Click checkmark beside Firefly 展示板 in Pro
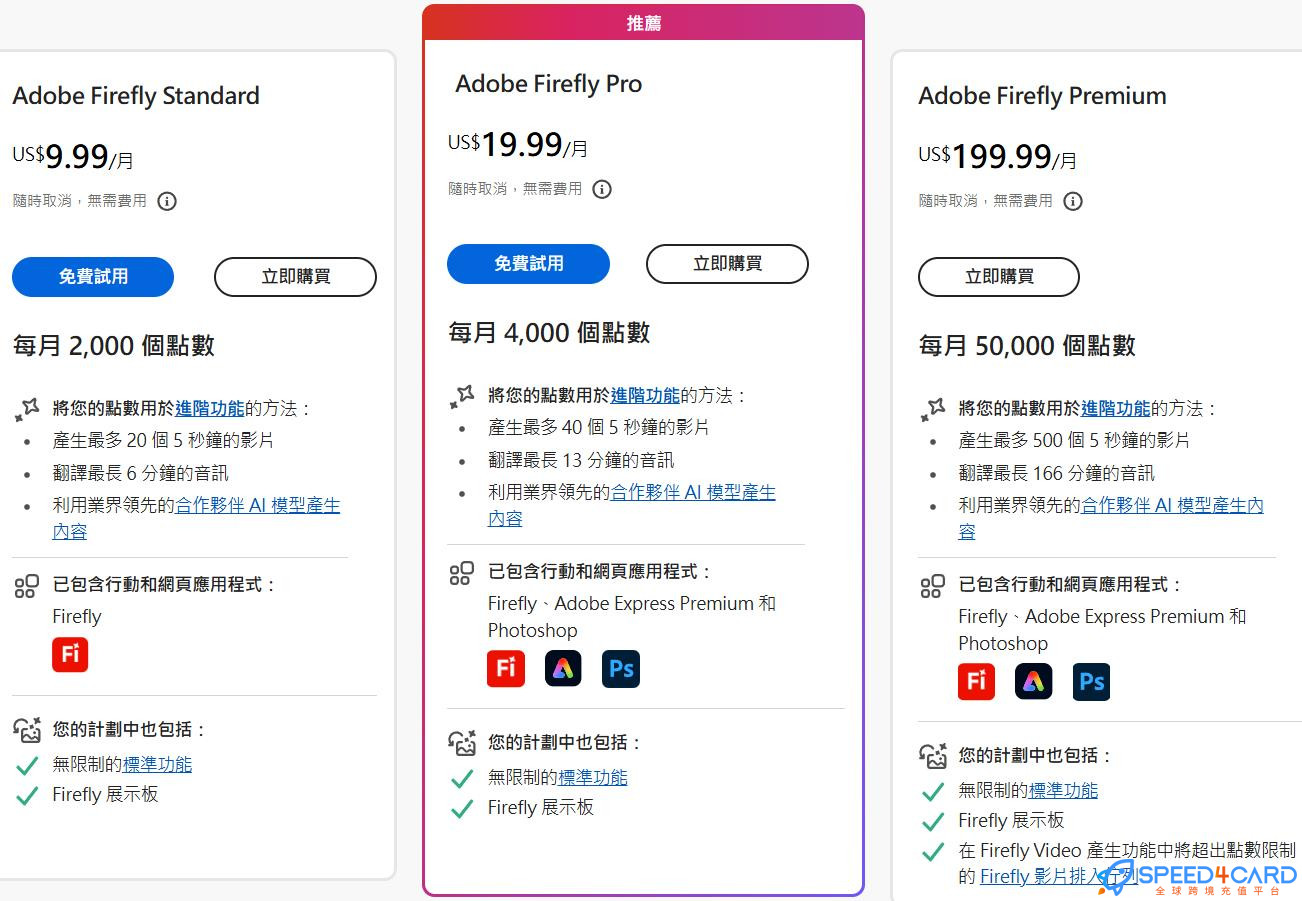Image resolution: width=1302 pixels, height=901 pixels. (x=461, y=808)
